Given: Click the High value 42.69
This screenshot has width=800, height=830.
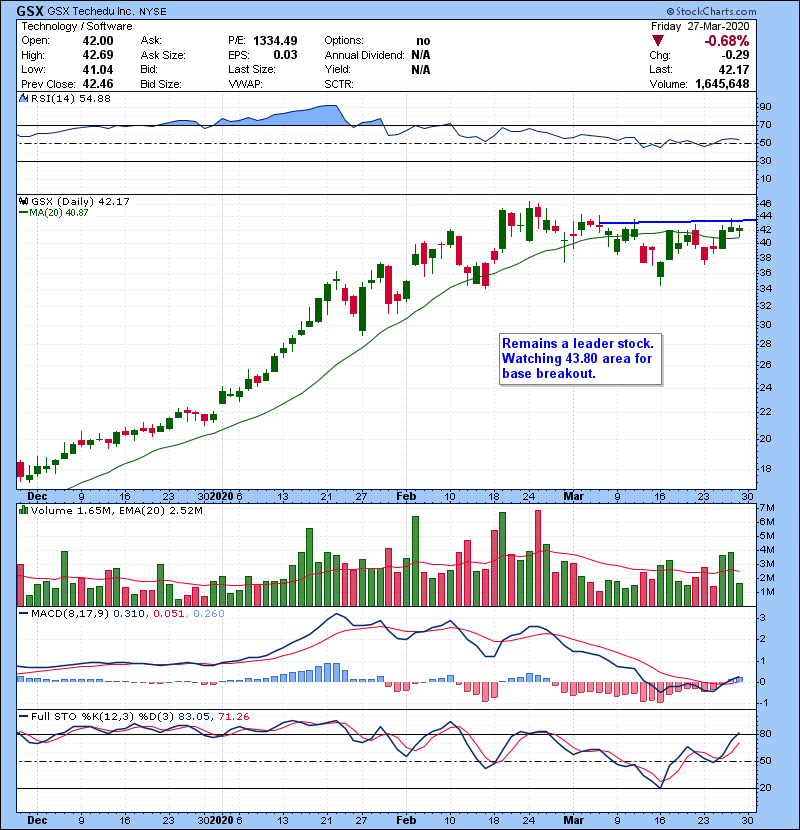Looking at the screenshot, I should [x=98, y=55].
